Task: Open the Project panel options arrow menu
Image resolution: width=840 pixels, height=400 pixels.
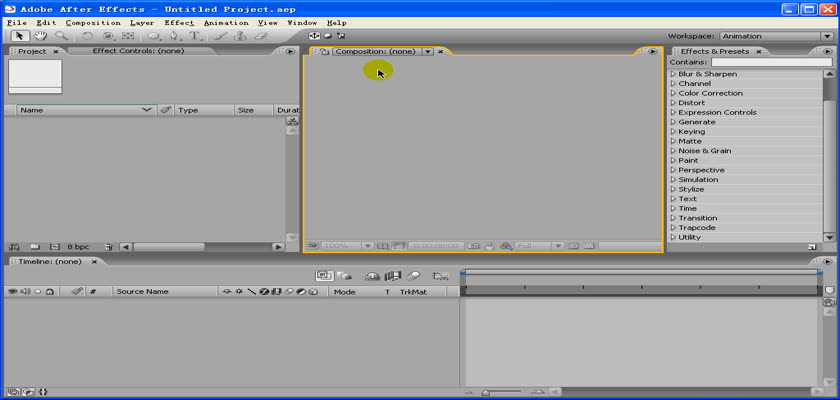Action: click(x=290, y=51)
